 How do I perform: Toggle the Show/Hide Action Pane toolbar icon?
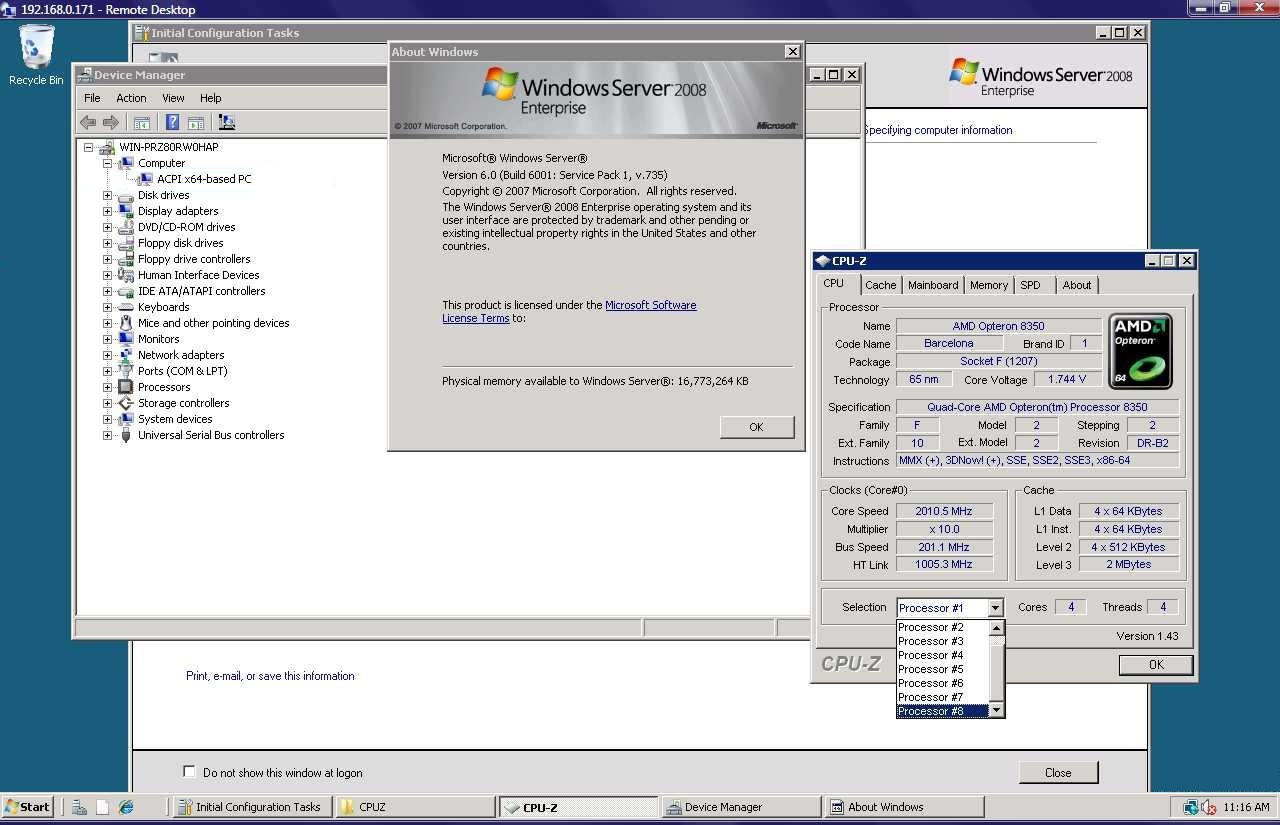(196, 122)
